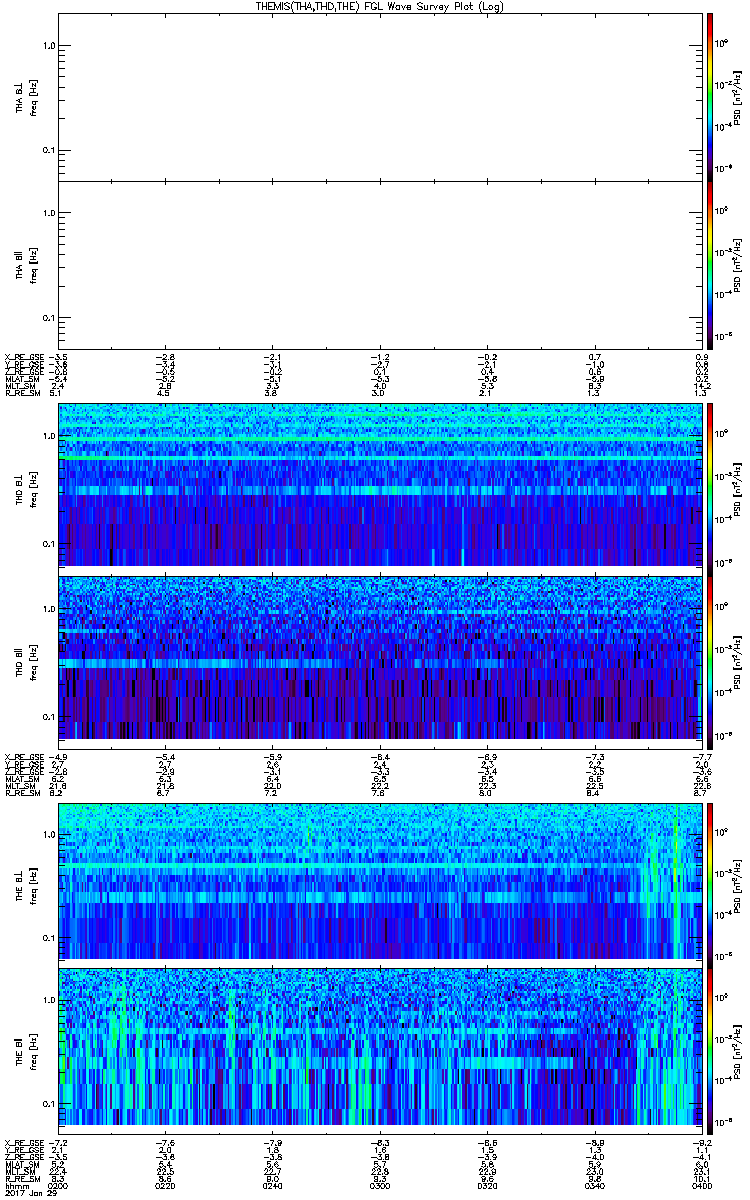Click the empty THA B-parallel plot panel
This screenshot has height=1200, width=750.
[379, 264]
